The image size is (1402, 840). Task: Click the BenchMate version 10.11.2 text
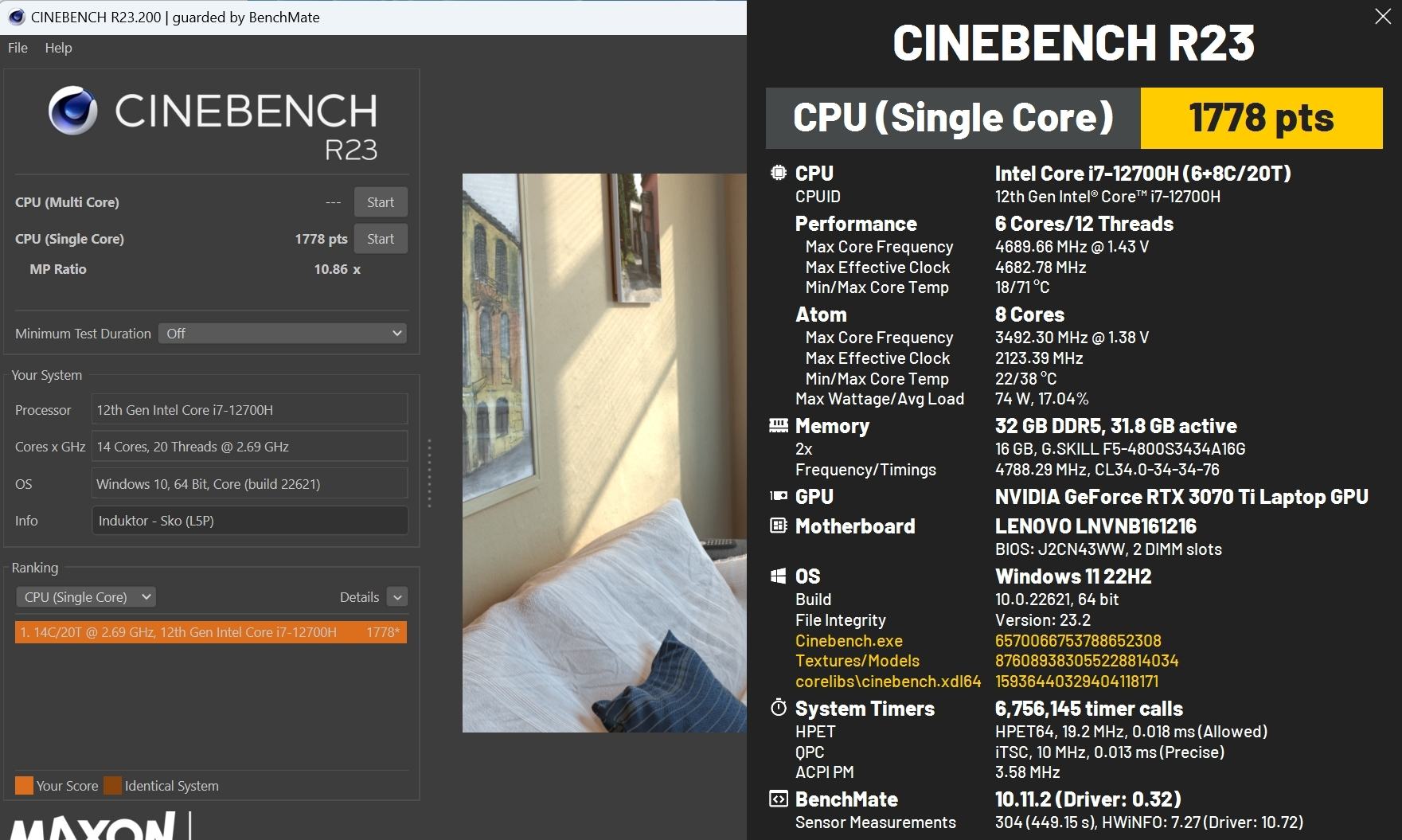click(x=1088, y=799)
